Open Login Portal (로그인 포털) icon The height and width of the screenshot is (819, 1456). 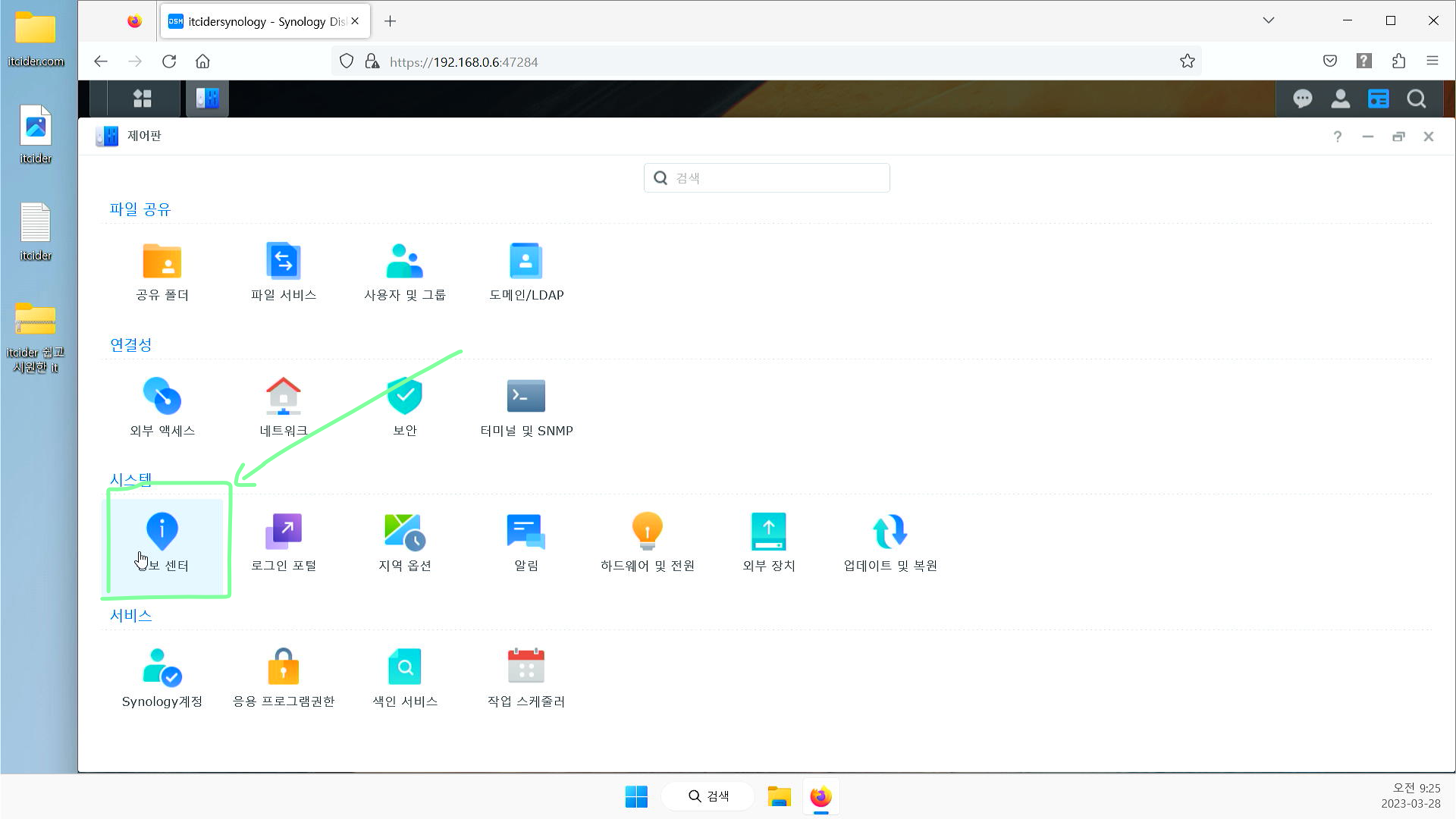click(x=283, y=532)
